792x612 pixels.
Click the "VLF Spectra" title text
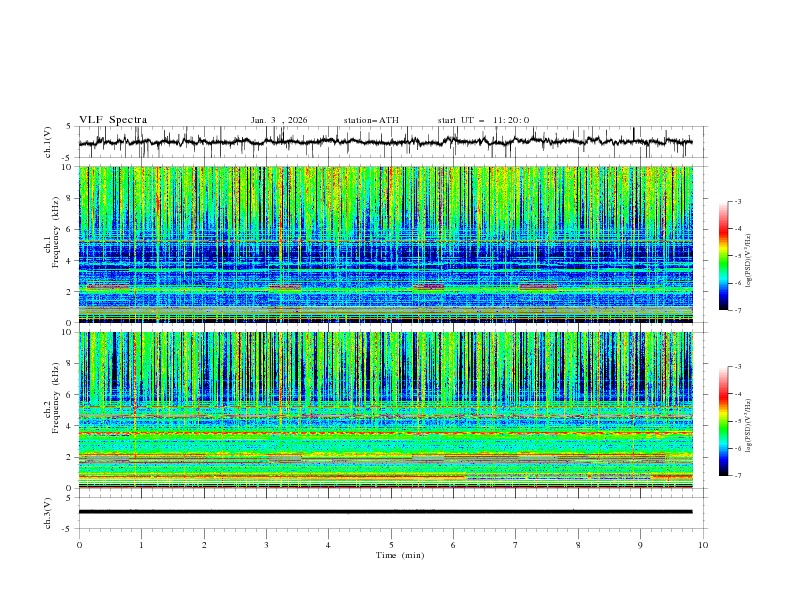[x=113, y=120]
